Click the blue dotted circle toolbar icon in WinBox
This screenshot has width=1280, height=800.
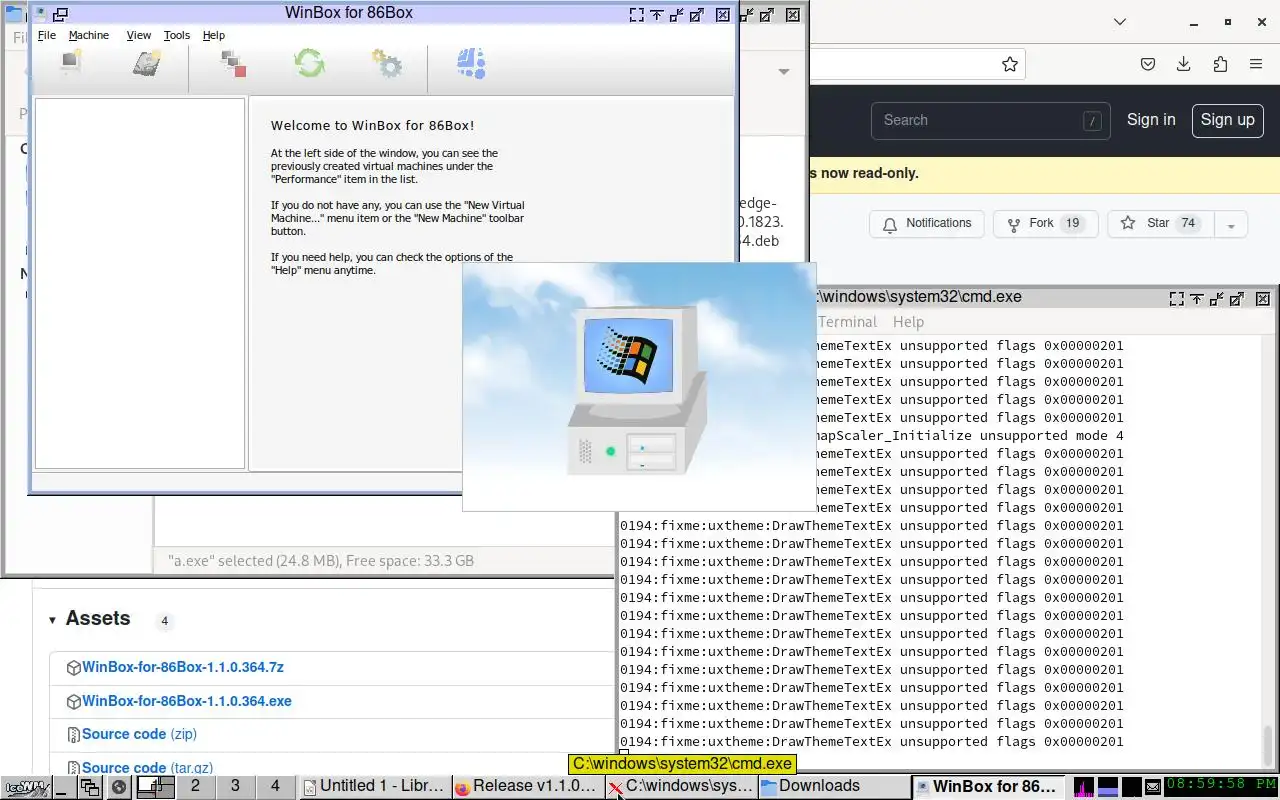[x=471, y=64]
